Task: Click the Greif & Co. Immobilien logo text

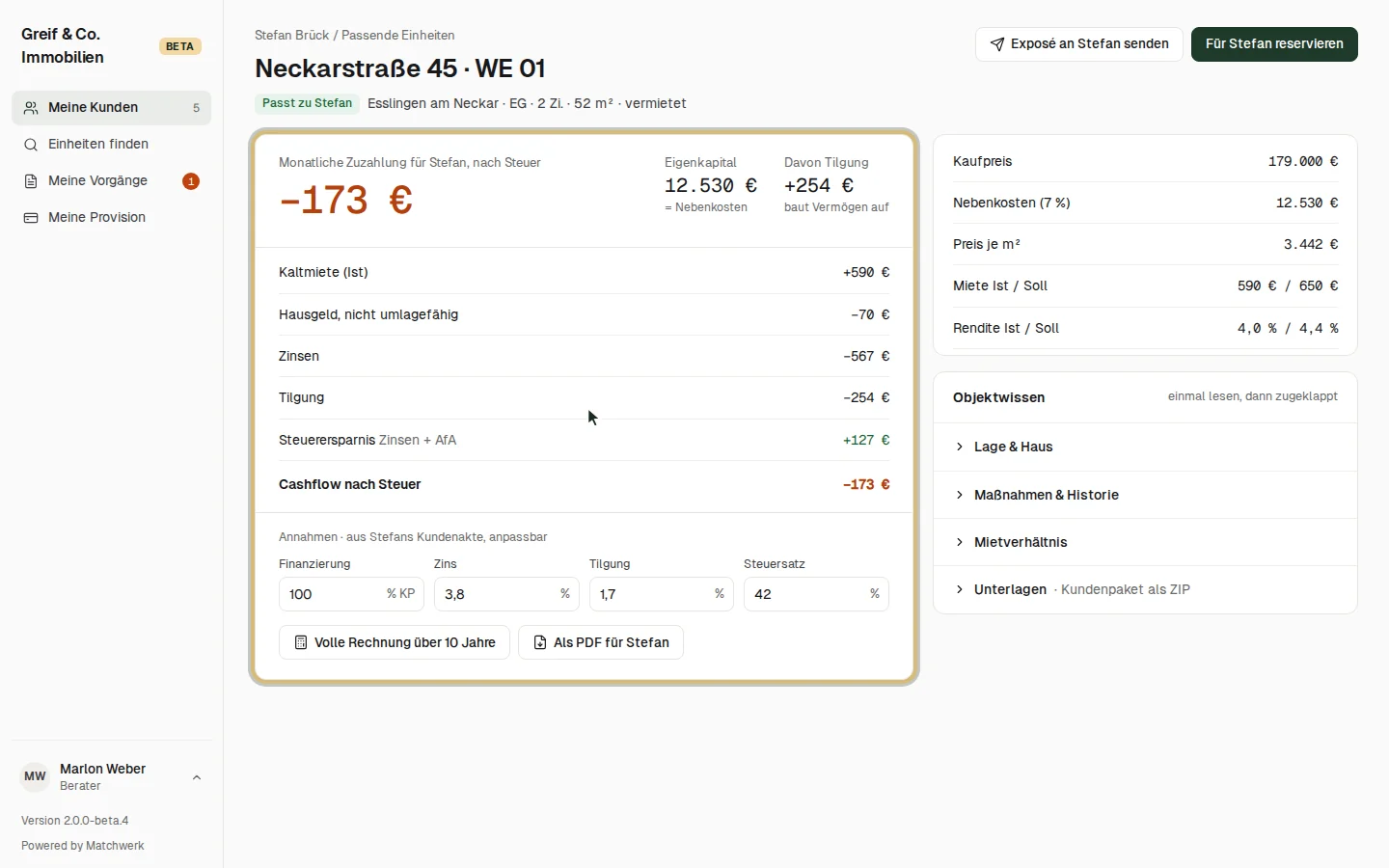Action: [63, 45]
